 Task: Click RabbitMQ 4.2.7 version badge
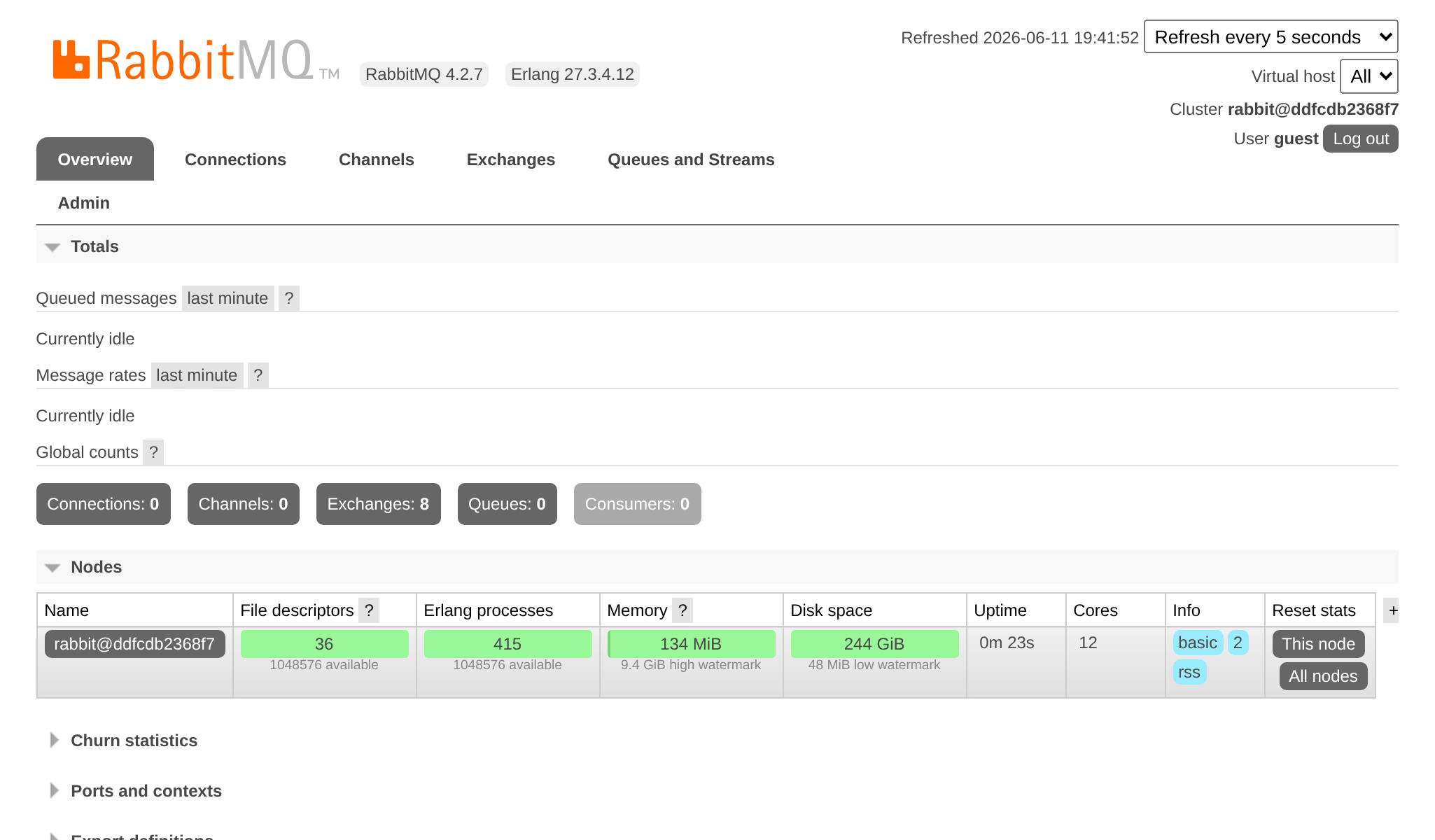[424, 74]
